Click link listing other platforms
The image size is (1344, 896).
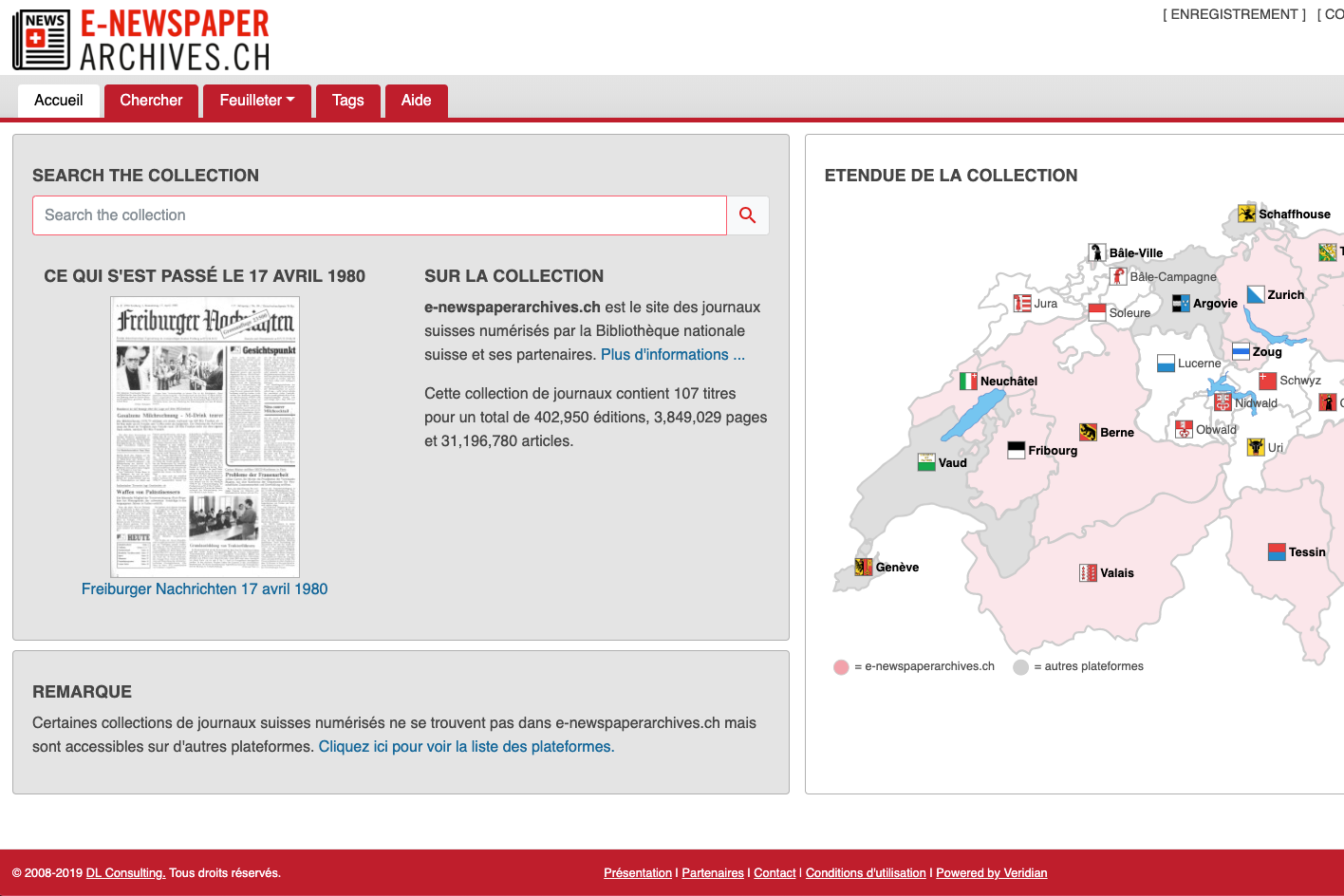(466, 747)
